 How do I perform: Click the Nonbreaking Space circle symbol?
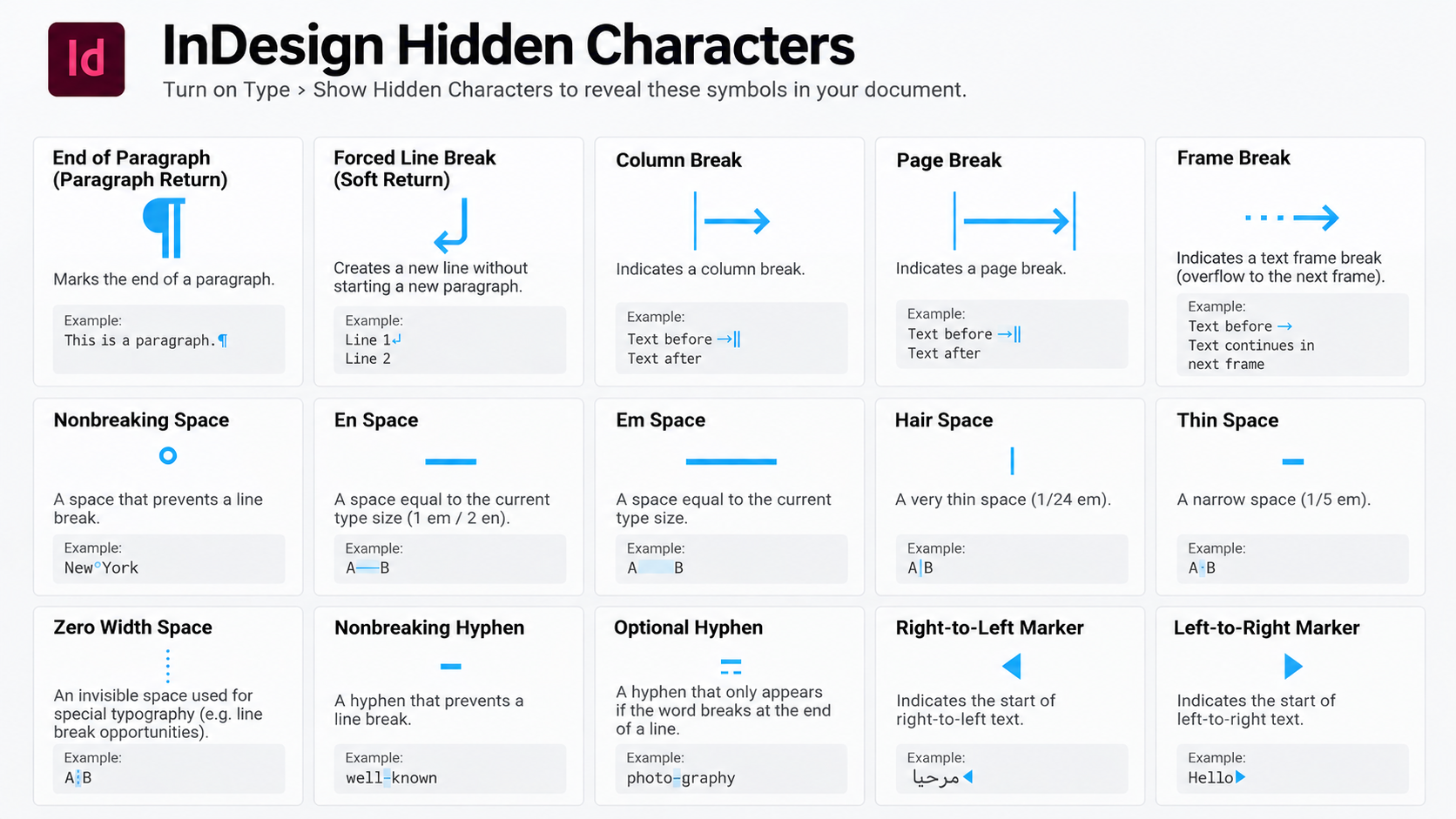tap(168, 455)
